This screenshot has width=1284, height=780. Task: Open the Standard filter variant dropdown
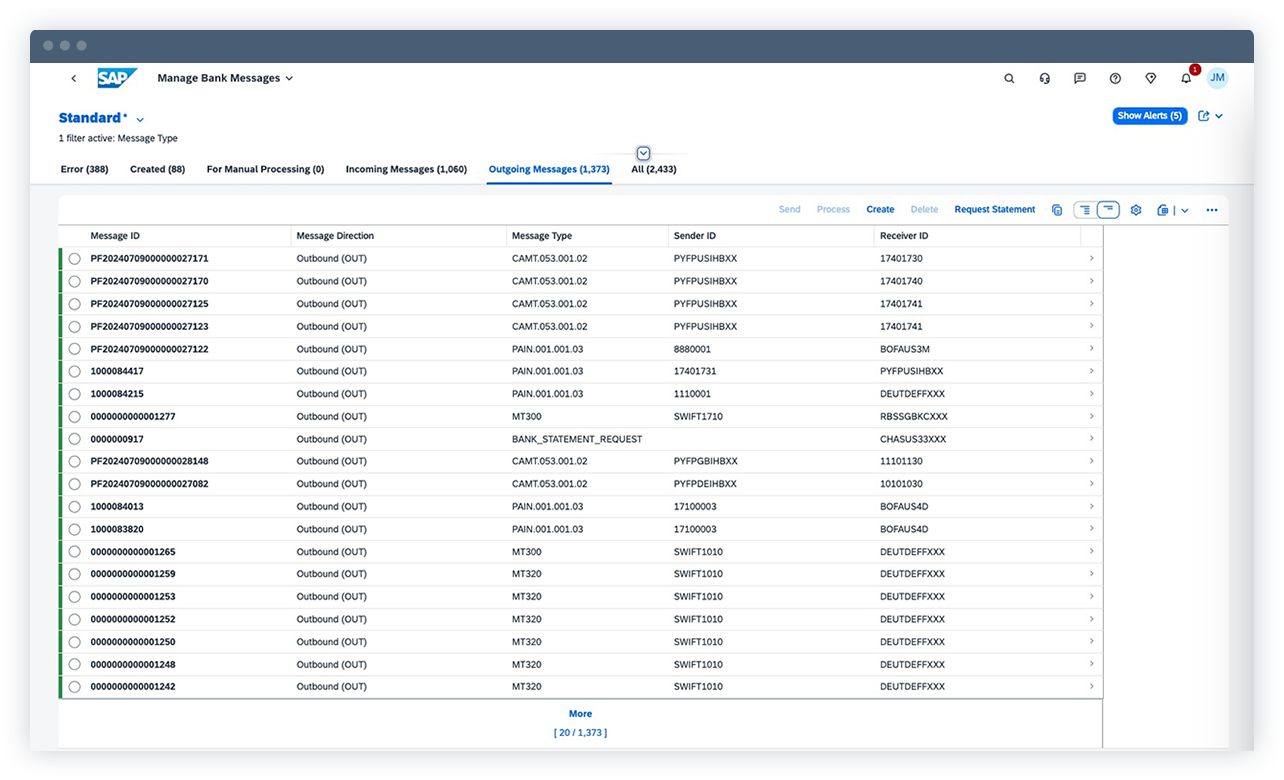[x=139, y=117]
